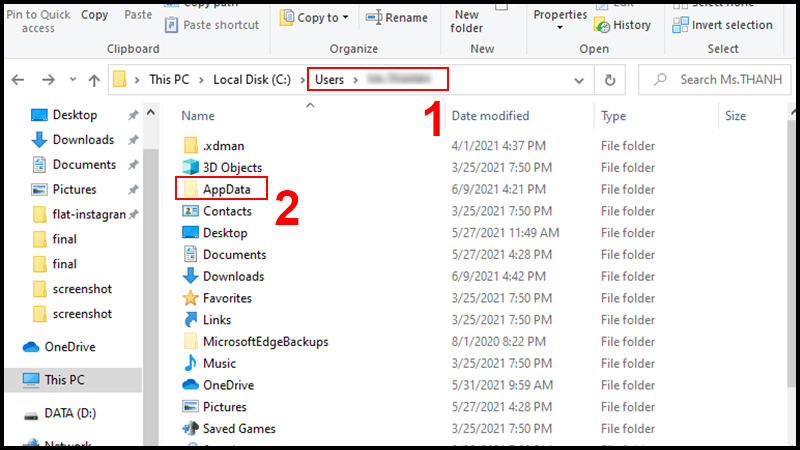Select the Links folder
800x450 pixels.
point(207,320)
